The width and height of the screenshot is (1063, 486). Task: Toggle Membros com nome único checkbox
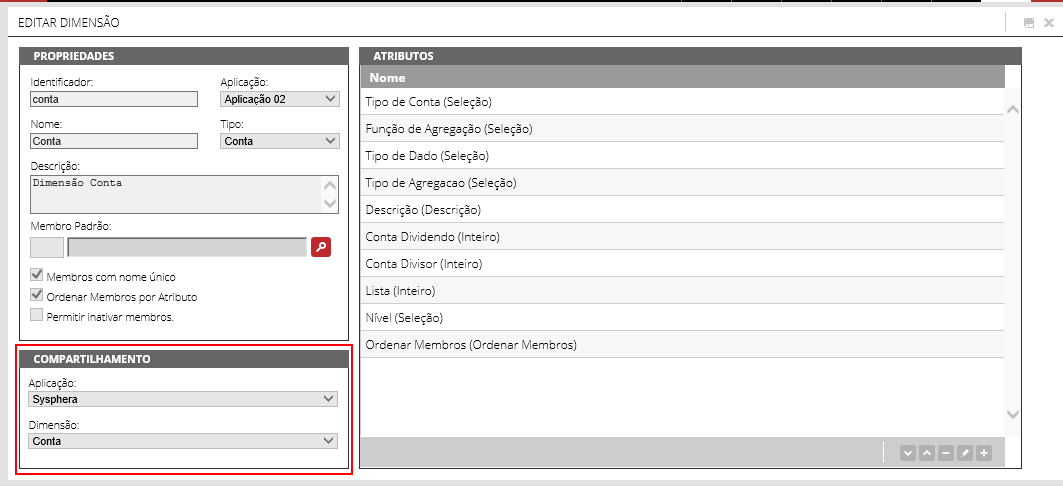[x=37, y=275]
